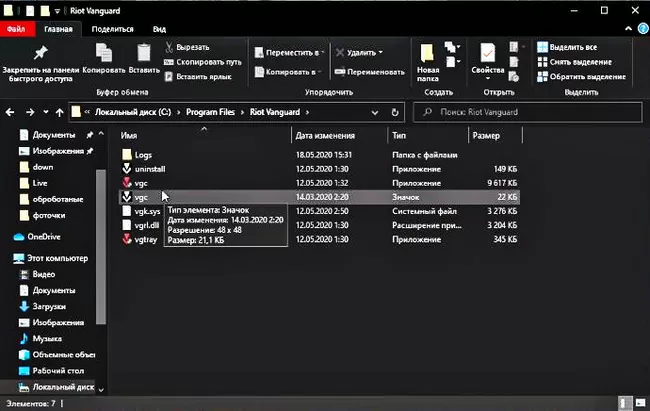
Task: Switch to details view in status bar
Action: (625, 403)
